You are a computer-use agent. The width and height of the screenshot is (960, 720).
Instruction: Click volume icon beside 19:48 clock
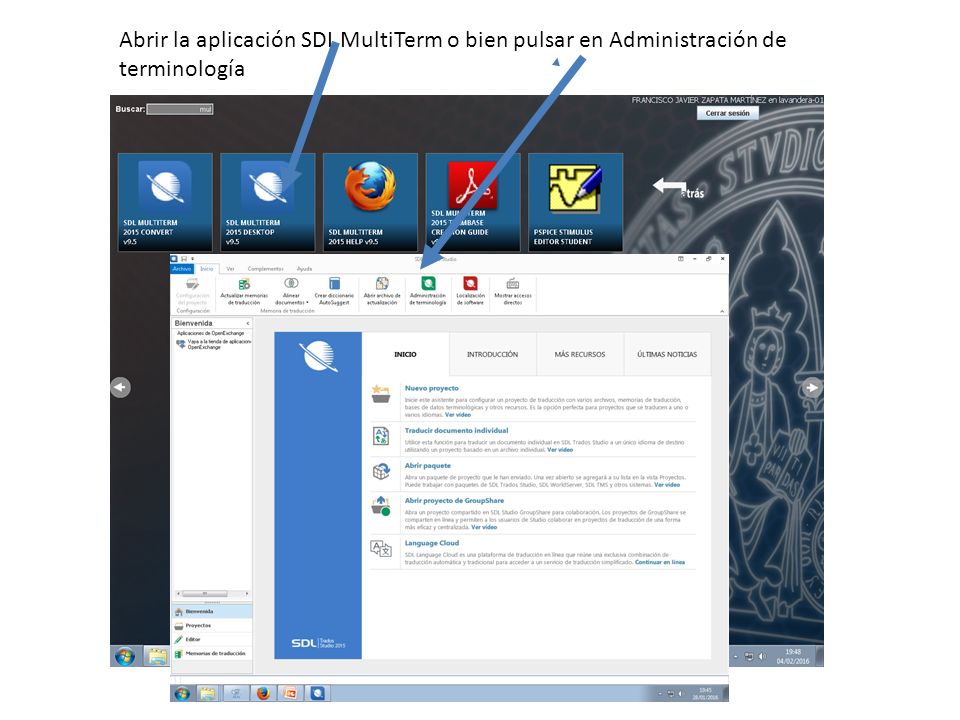click(x=762, y=656)
